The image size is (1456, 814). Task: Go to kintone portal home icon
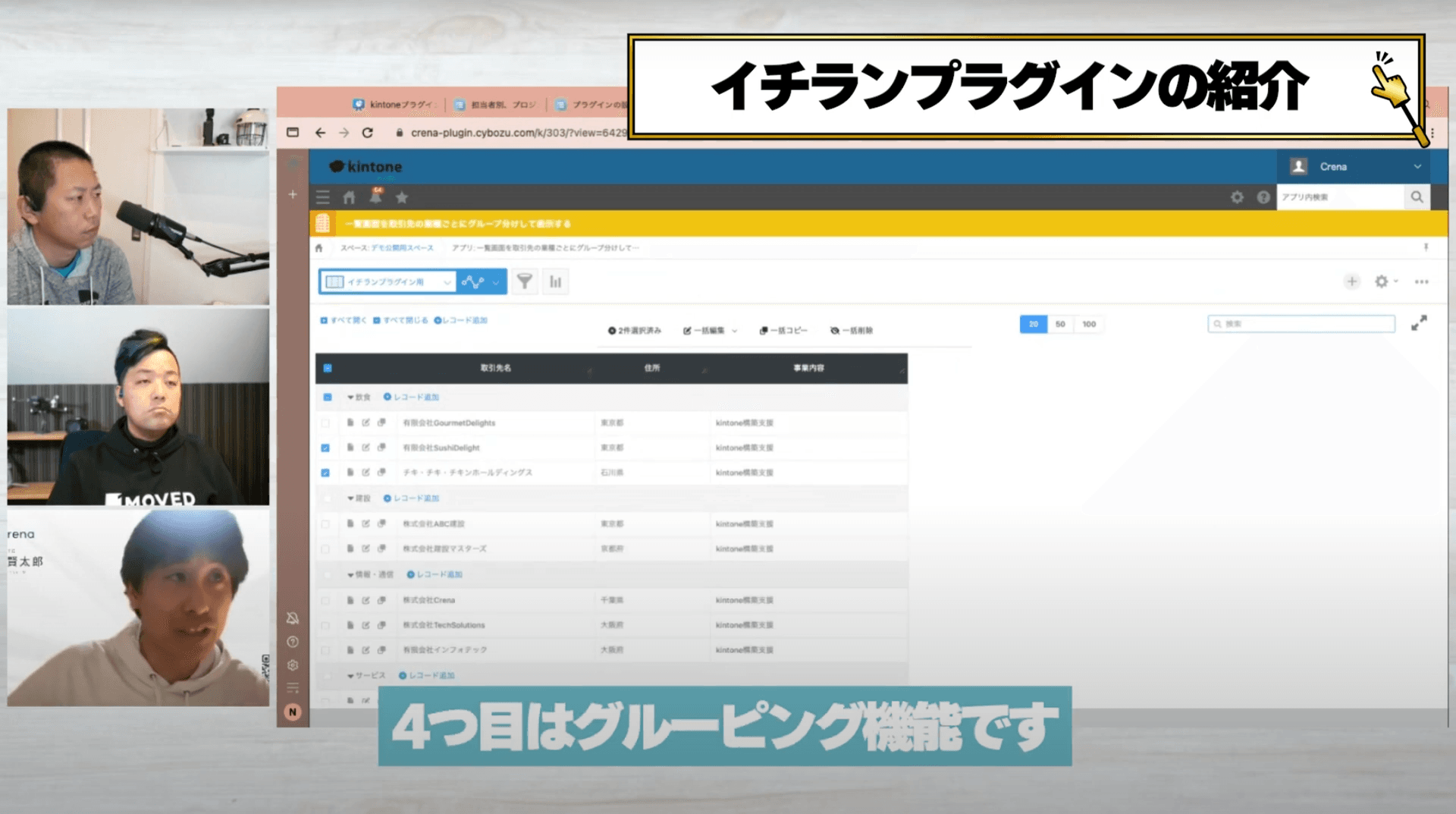pyautogui.click(x=349, y=197)
